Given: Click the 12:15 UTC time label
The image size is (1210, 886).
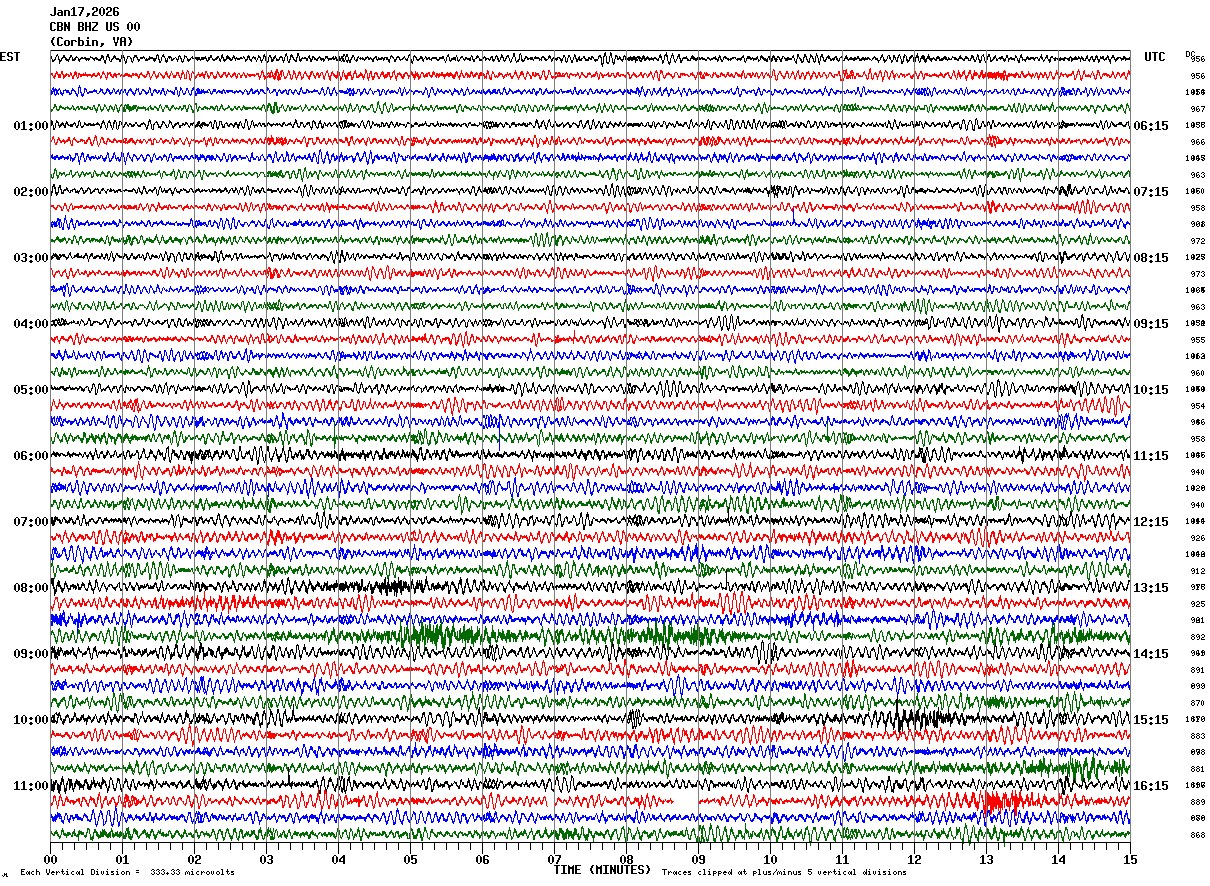Looking at the screenshot, I should point(1151,522).
